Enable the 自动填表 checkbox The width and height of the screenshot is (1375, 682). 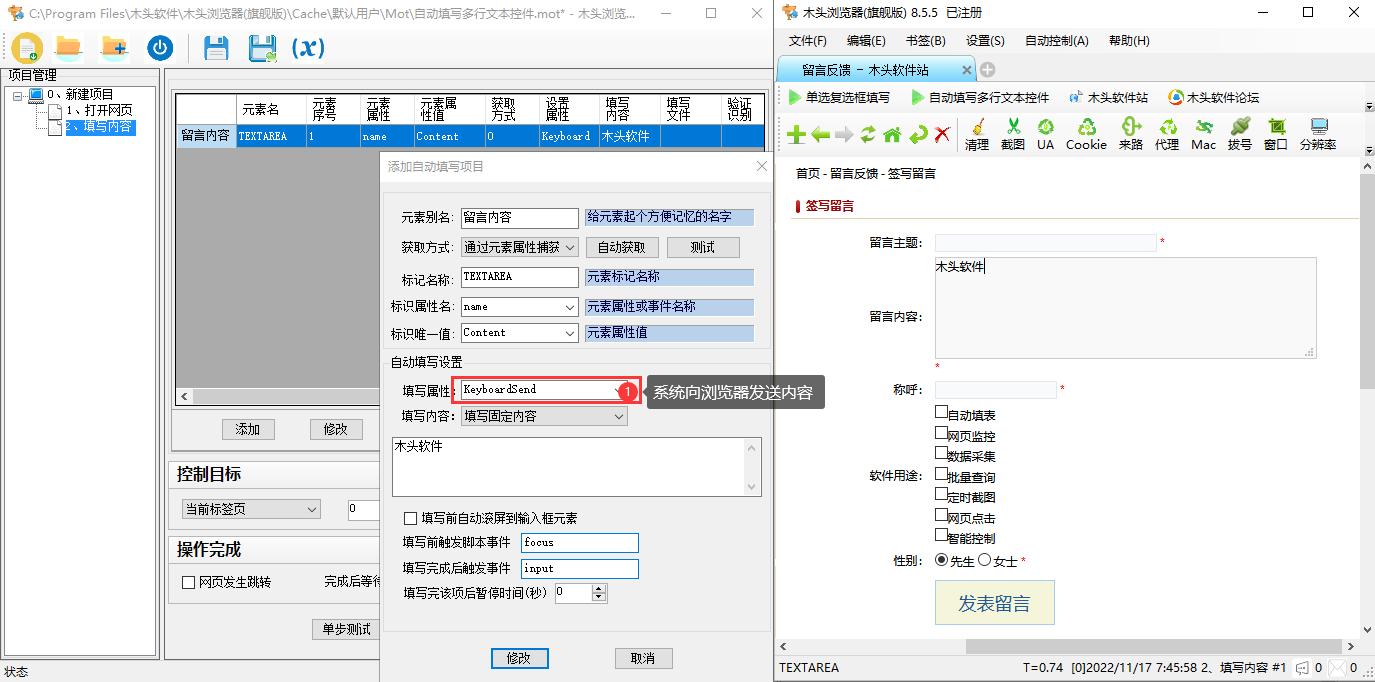(x=941, y=412)
